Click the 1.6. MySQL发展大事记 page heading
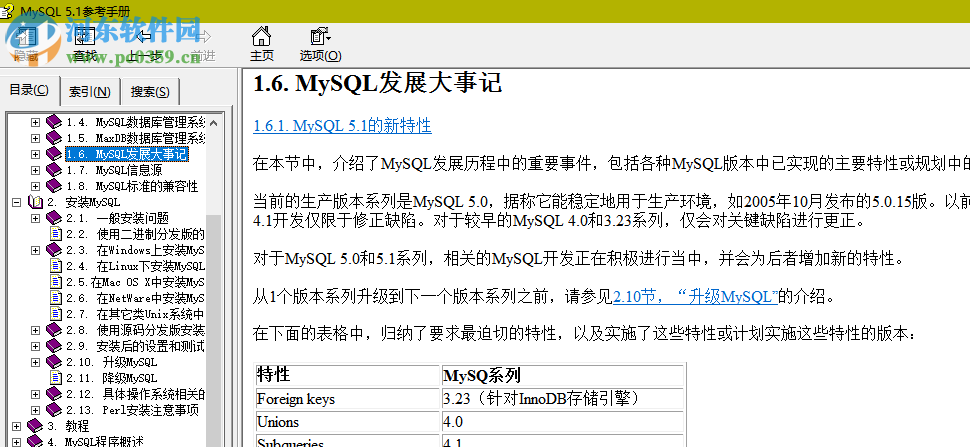The image size is (970, 447). [x=377, y=83]
